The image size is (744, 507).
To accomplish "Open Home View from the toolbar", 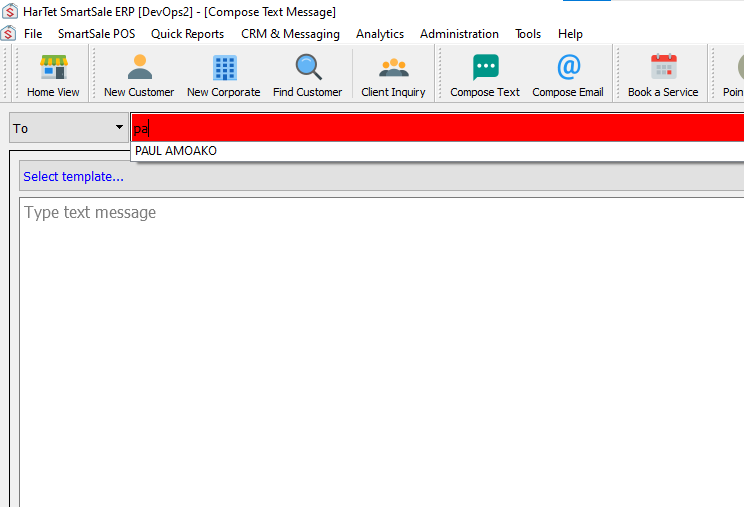I will 53,75.
